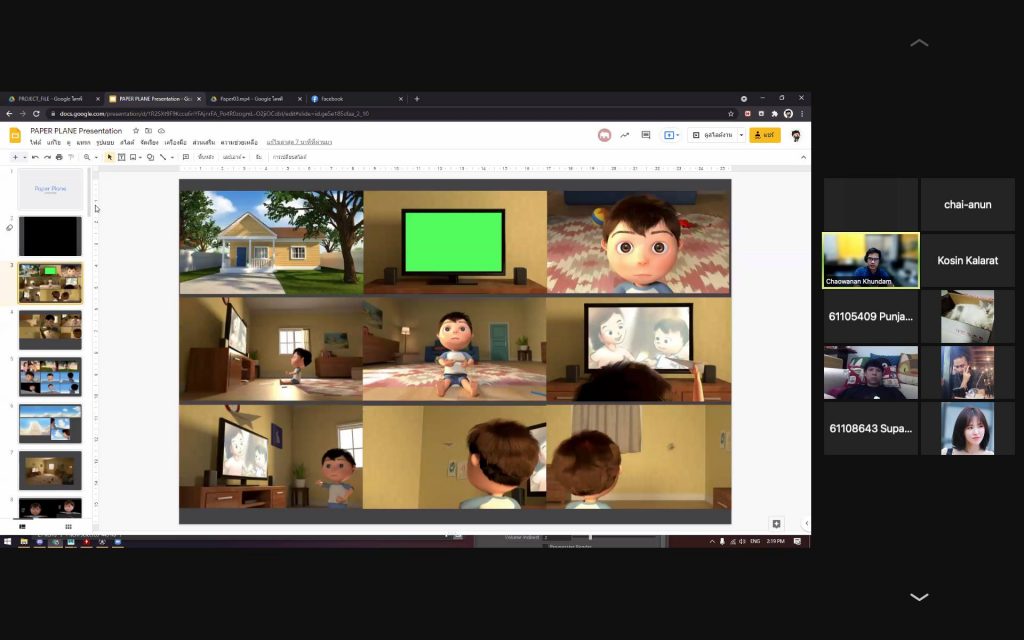Screen dimensions: 1024x640
Task: Click the Explore button at slide bottom right
Action: pos(776,524)
